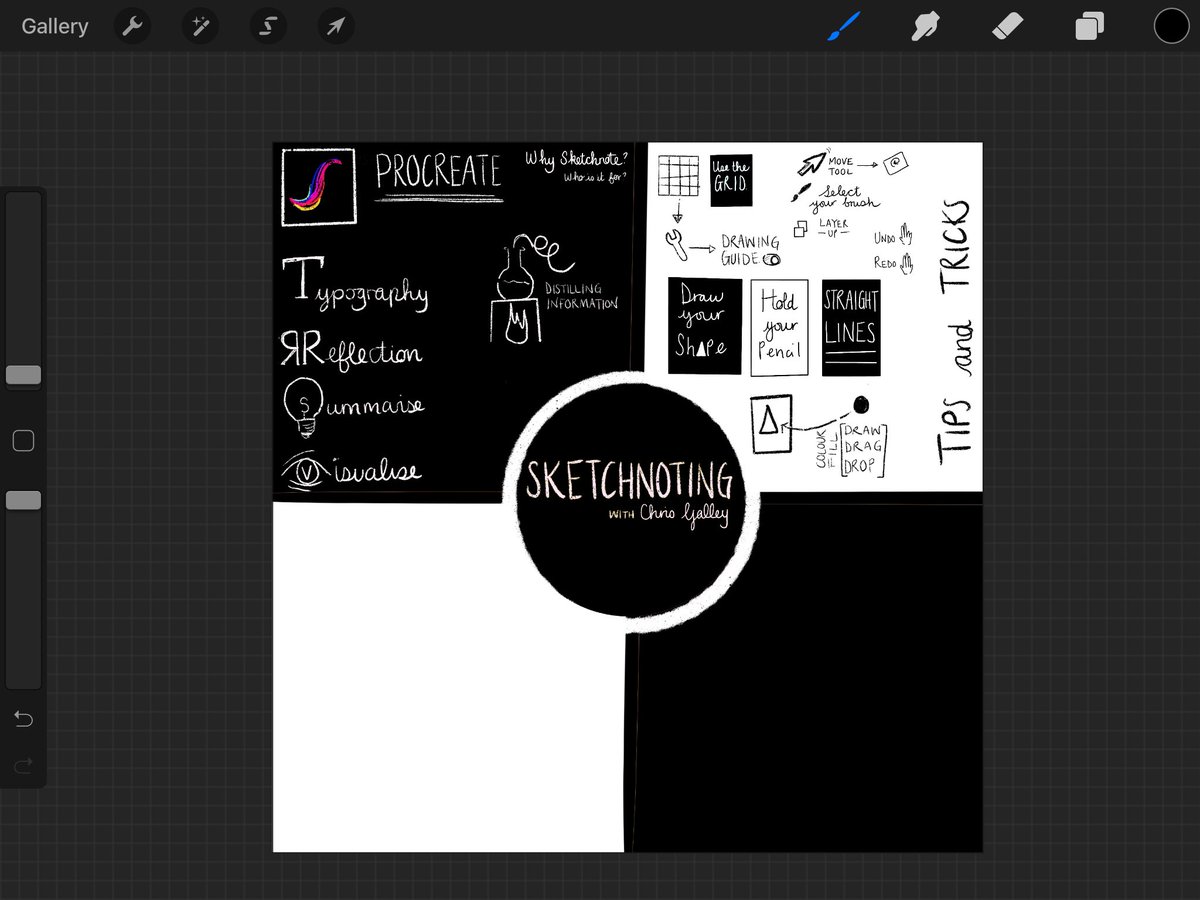
Task: Tap the PROCREATE heading on canvas
Action: 438,172
